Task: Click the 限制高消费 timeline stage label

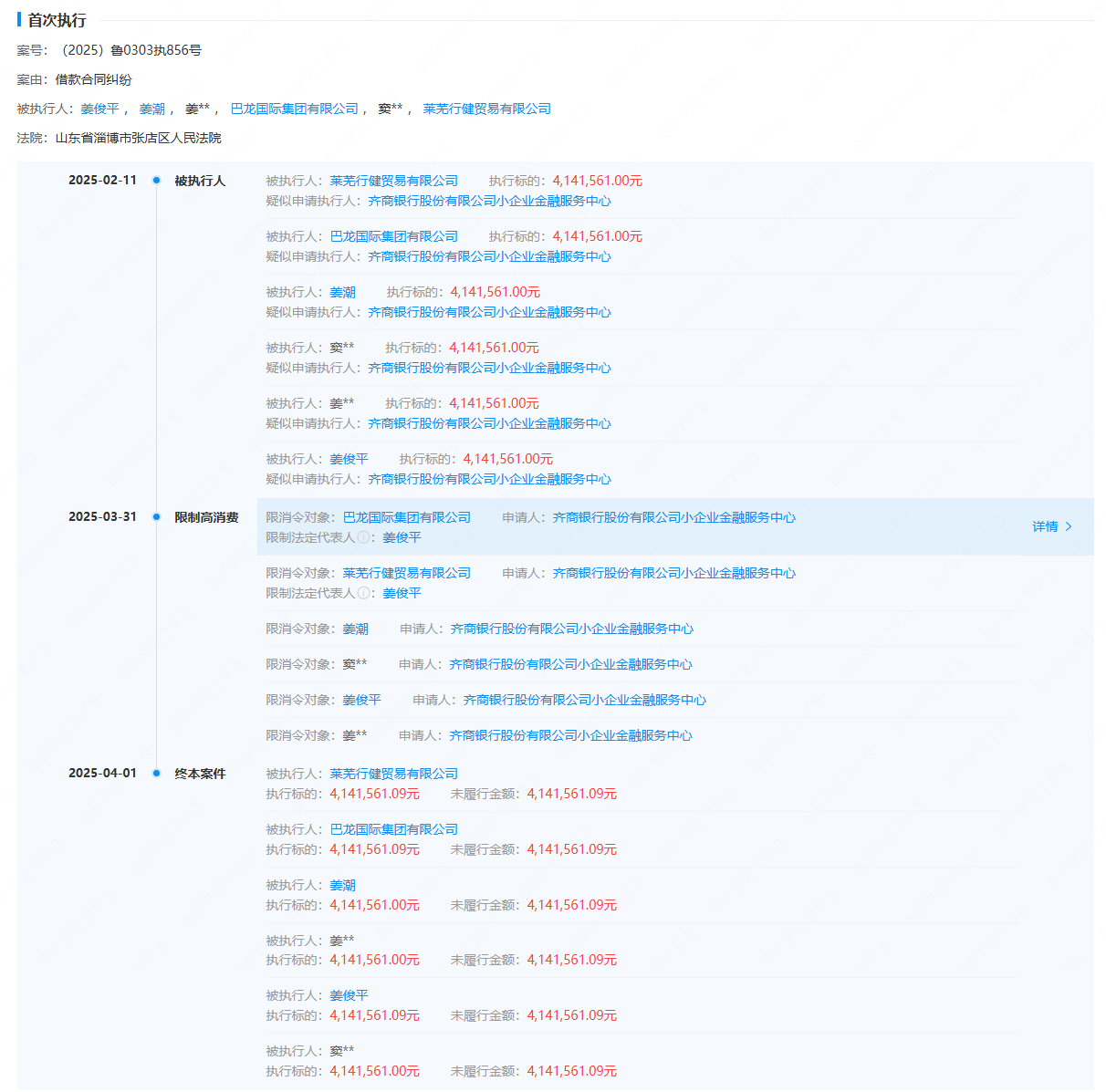Action: click(x=206, y=518)
